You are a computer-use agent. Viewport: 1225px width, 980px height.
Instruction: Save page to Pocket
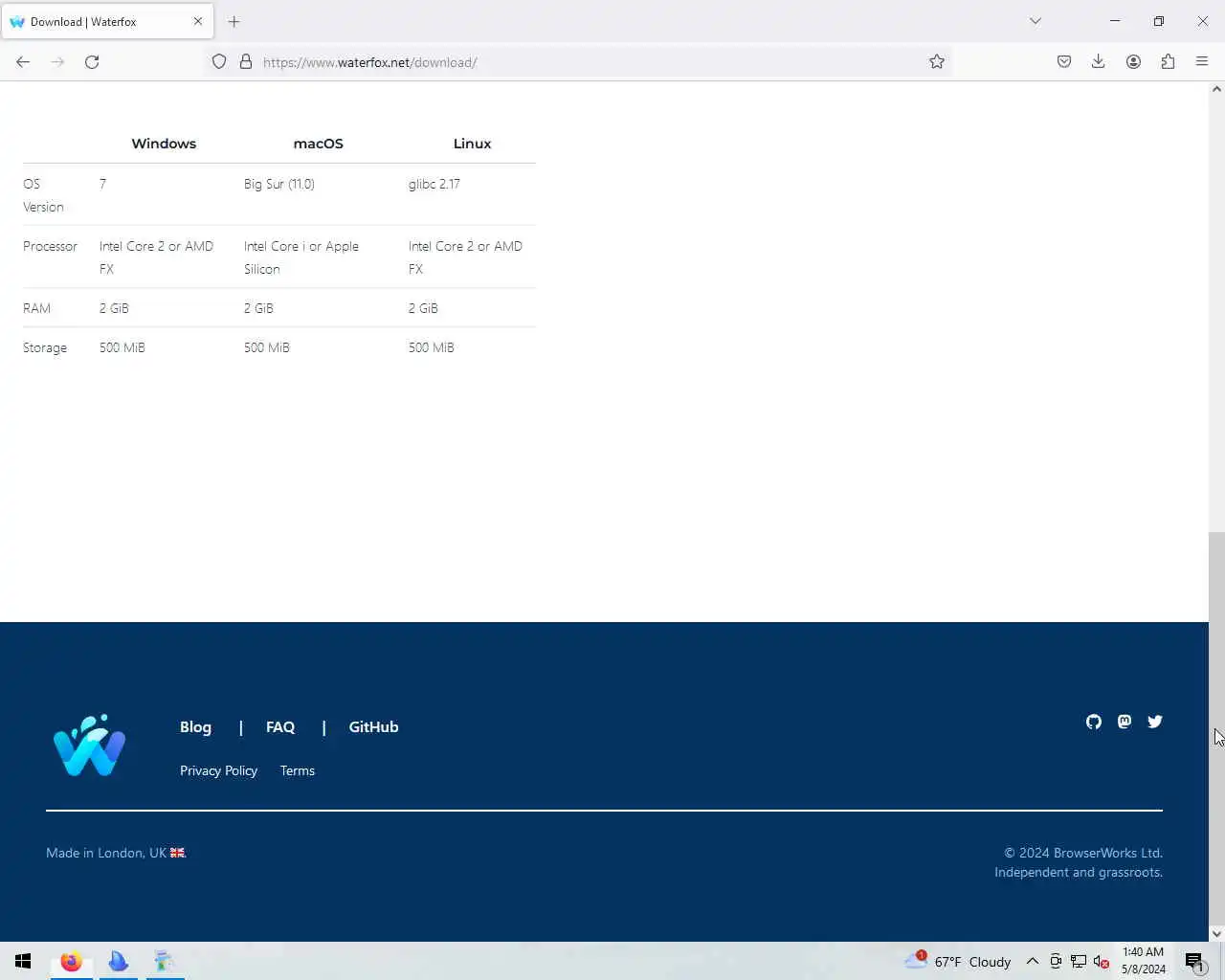click(1064, 62)
